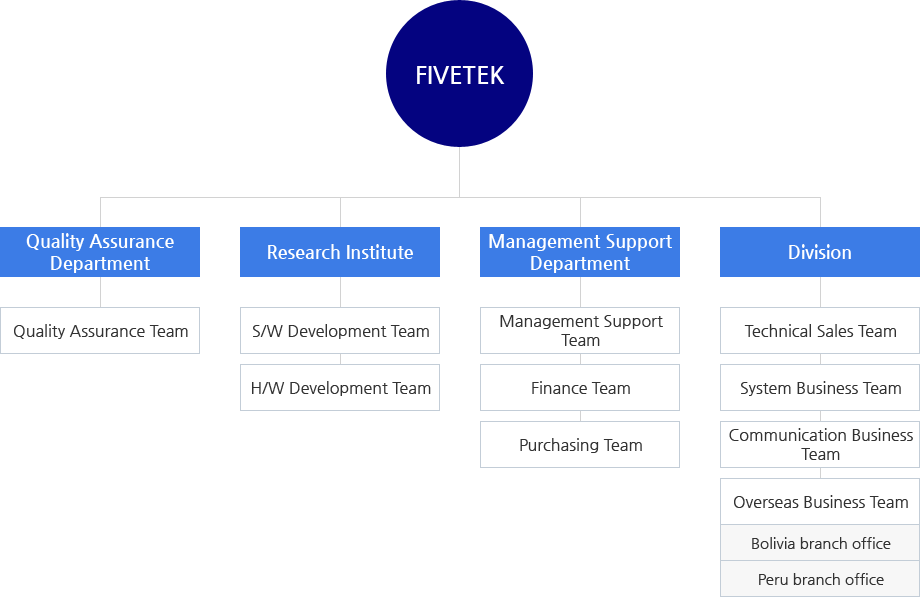Select the Quality Assurance Department box
This screenshot has height=597, width=920.
pos(100,252)
